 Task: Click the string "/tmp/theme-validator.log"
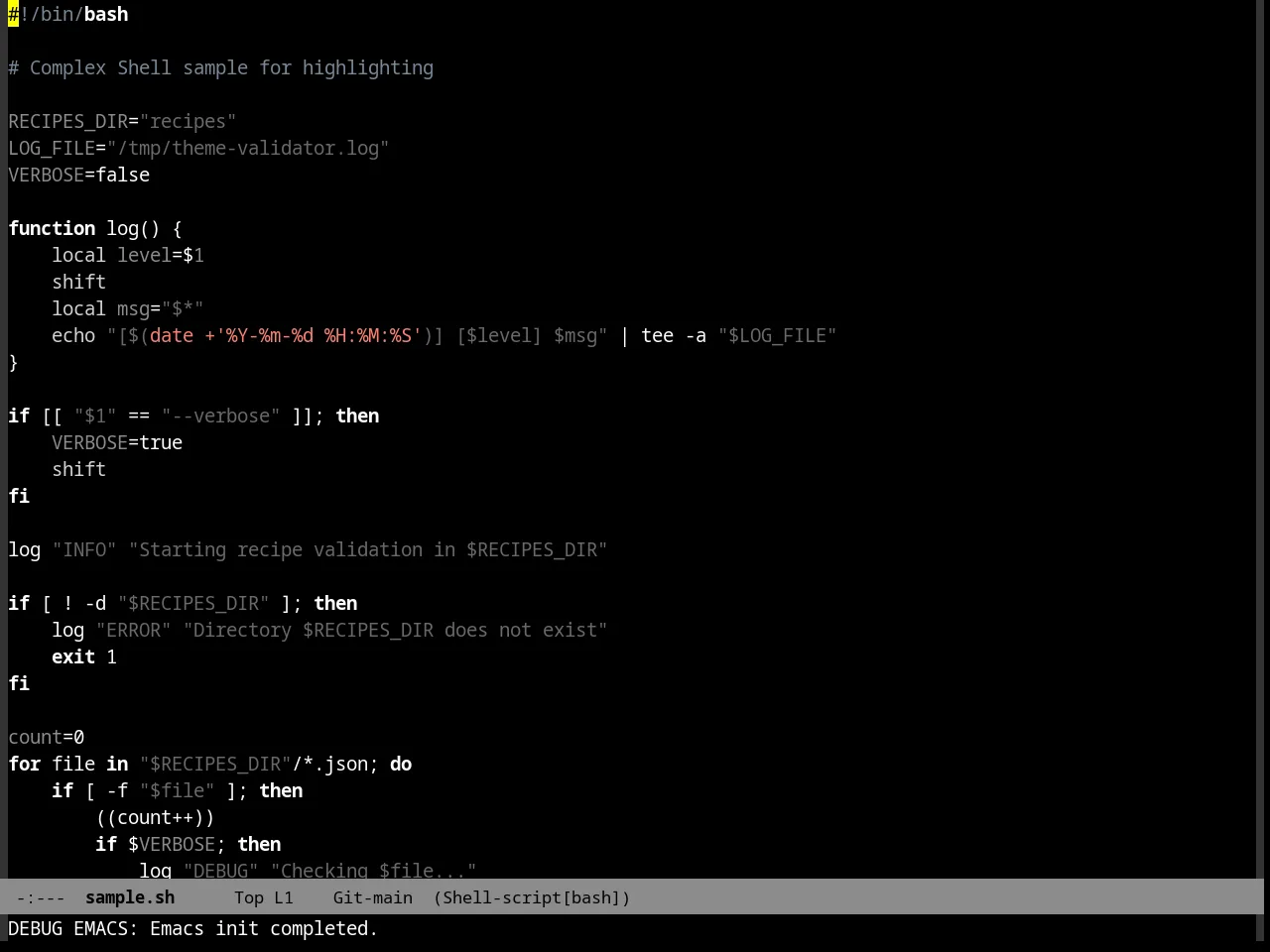248,148
